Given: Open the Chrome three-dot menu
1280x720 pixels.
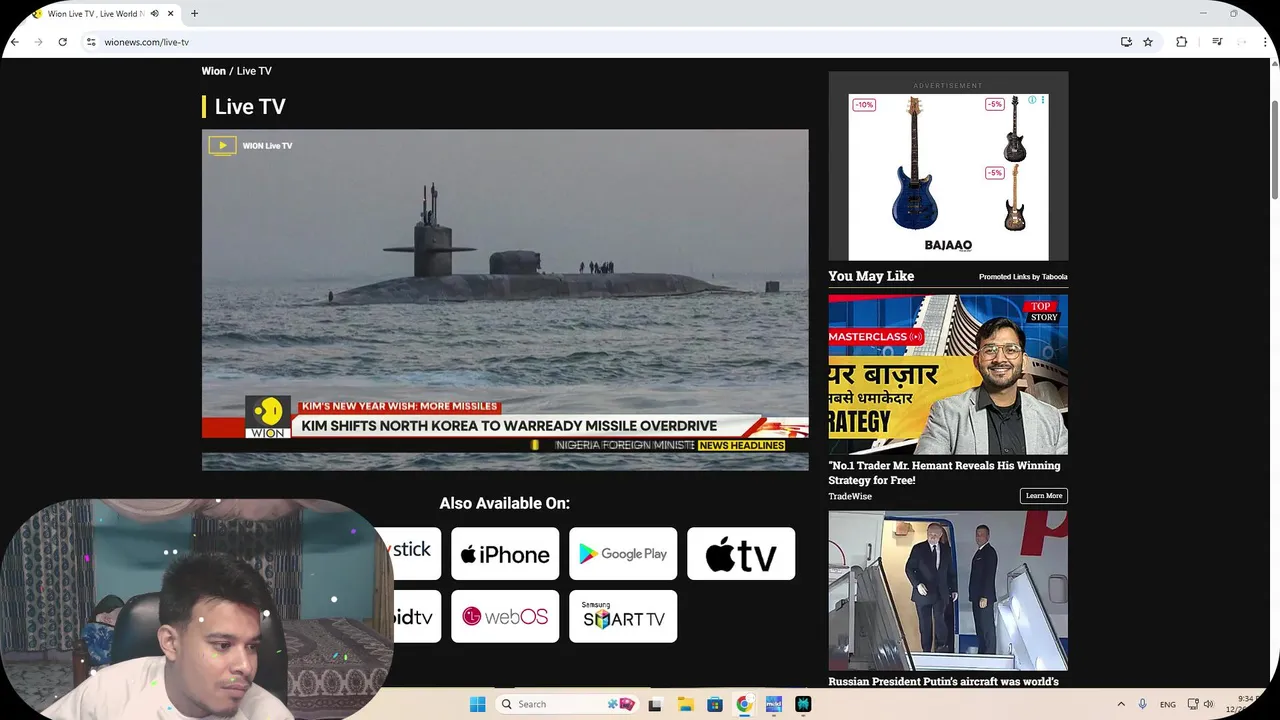Looking at the screenshot, I should click(1266, 42).
